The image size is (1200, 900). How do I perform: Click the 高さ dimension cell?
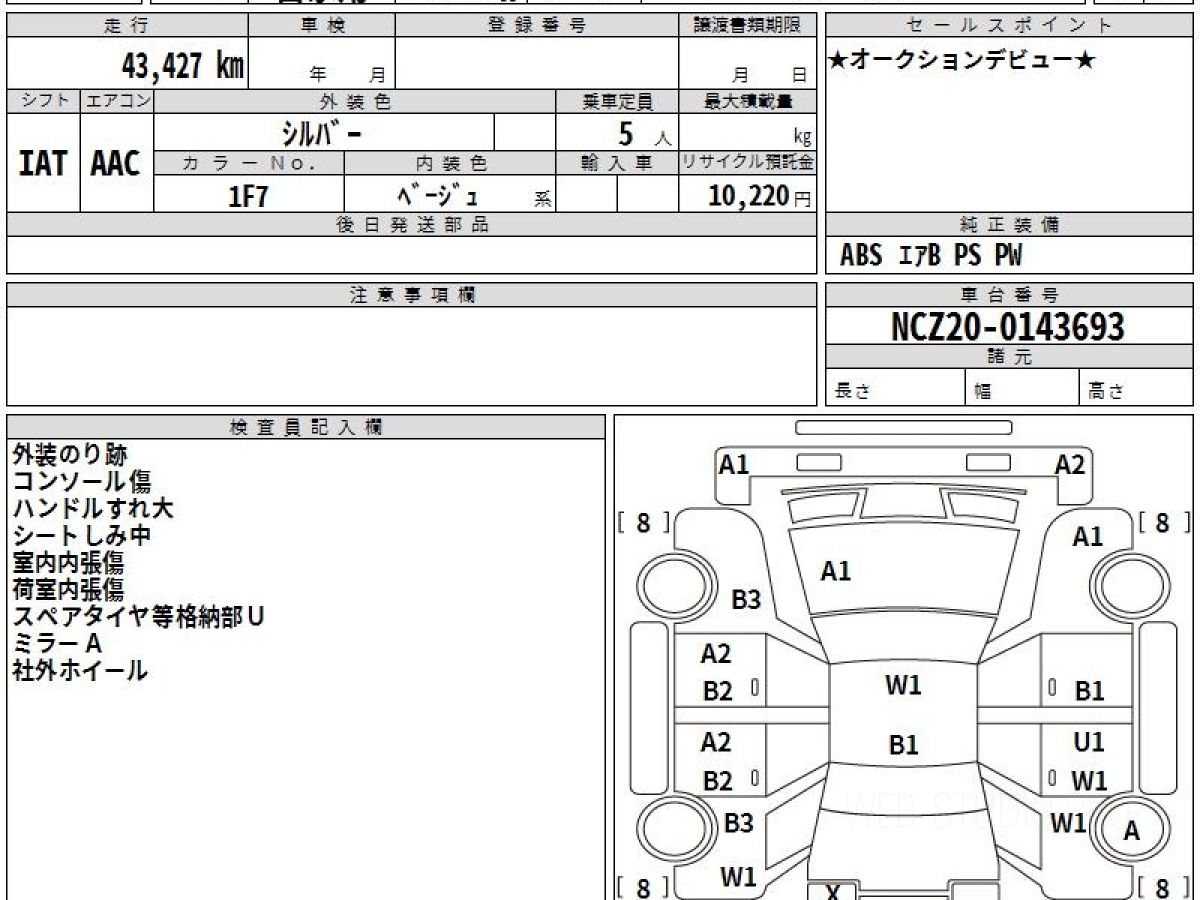tap(1136, 387)
